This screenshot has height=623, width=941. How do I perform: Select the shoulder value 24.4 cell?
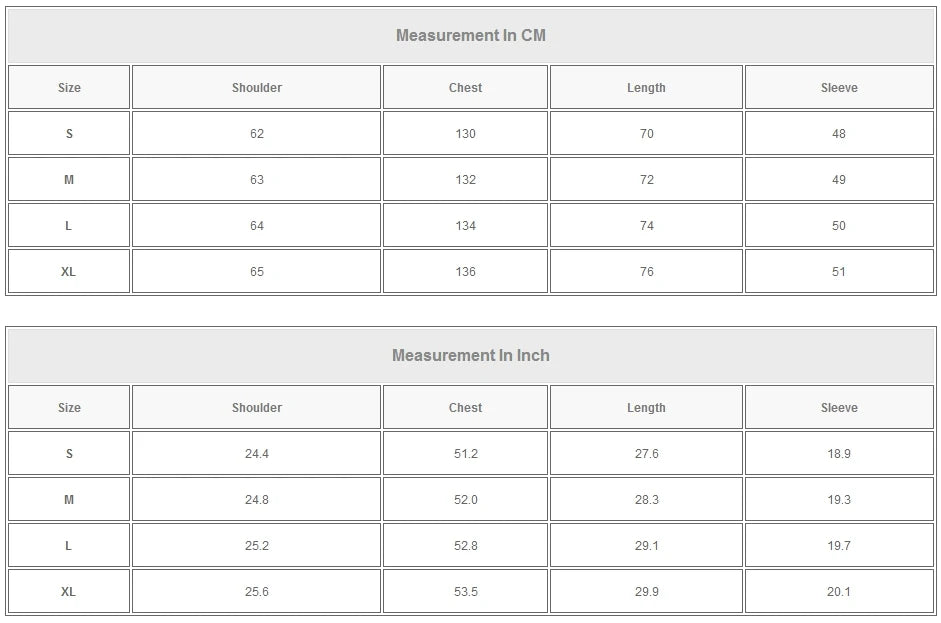click(x=257, y=454)
